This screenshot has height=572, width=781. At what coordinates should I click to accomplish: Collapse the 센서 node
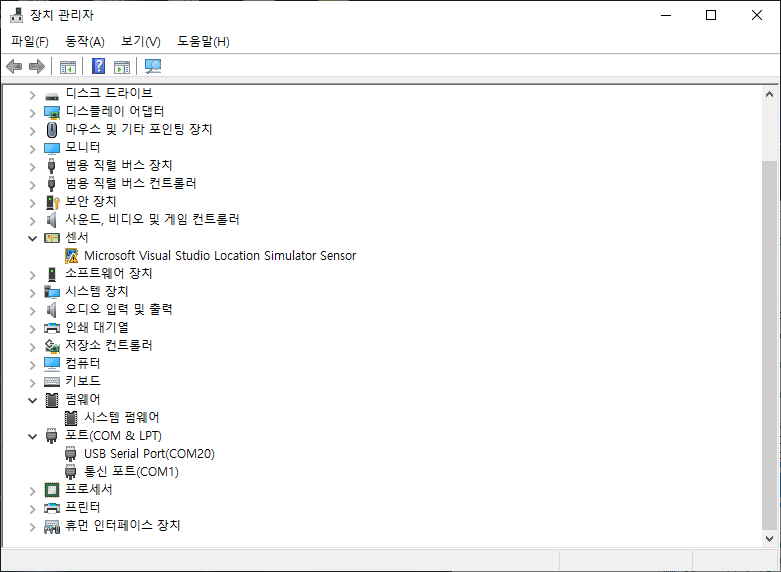pos(33,238)
